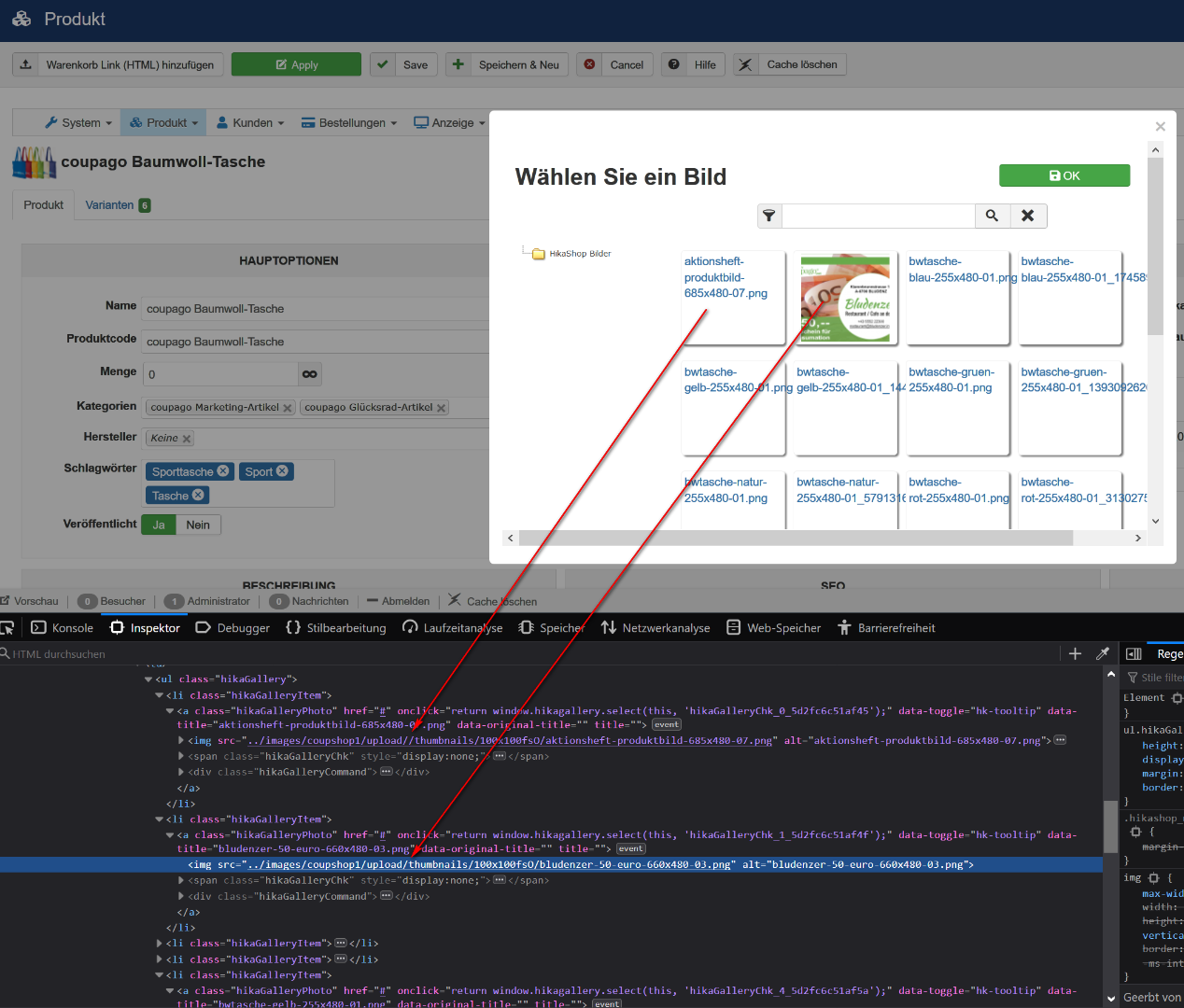Add new node with plus icon in inspector

[x=1075, y=653]
